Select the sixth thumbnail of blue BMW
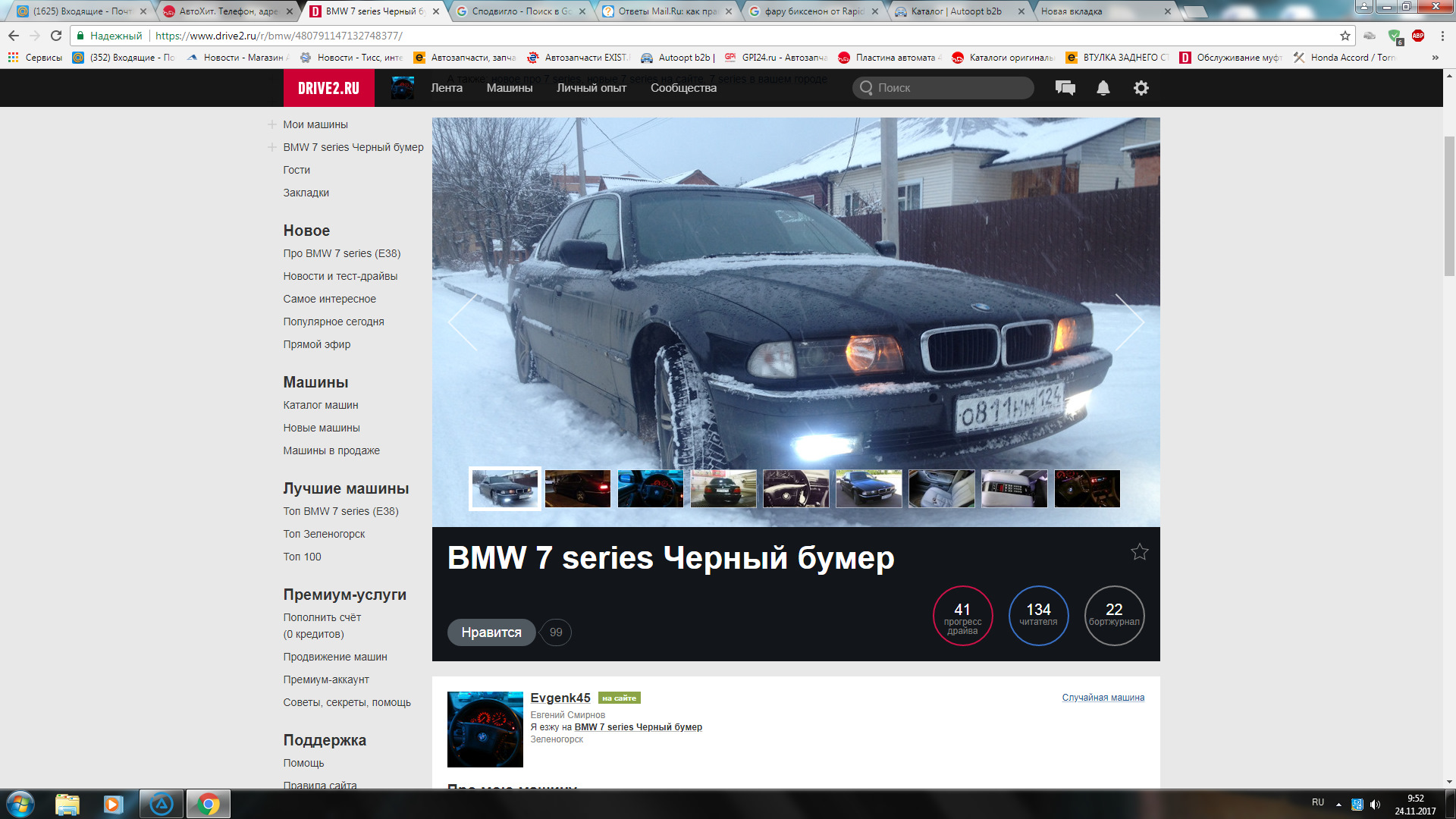 [869, 488]
